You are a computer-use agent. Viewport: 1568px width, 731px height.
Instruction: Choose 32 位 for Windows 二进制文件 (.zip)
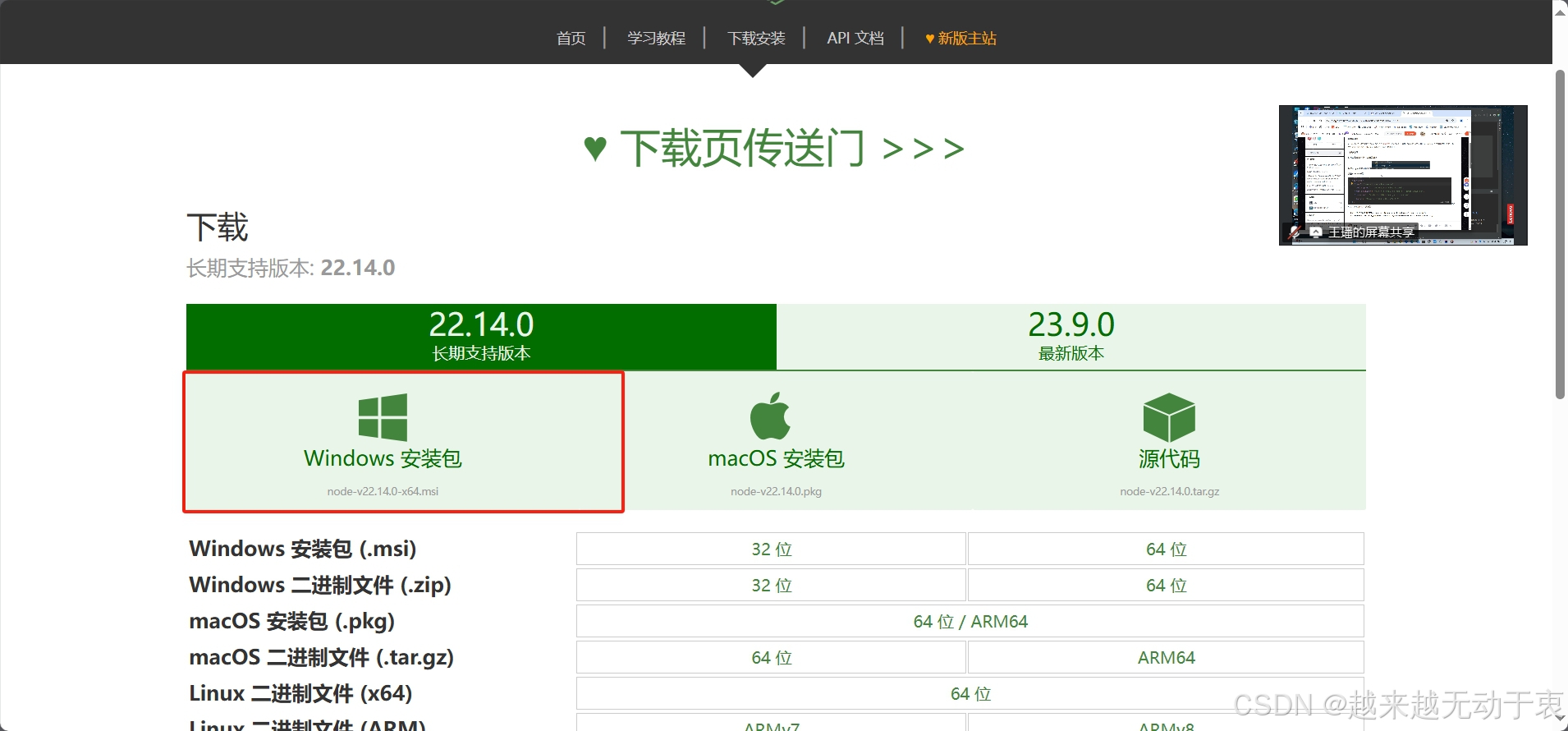point(771,585)
